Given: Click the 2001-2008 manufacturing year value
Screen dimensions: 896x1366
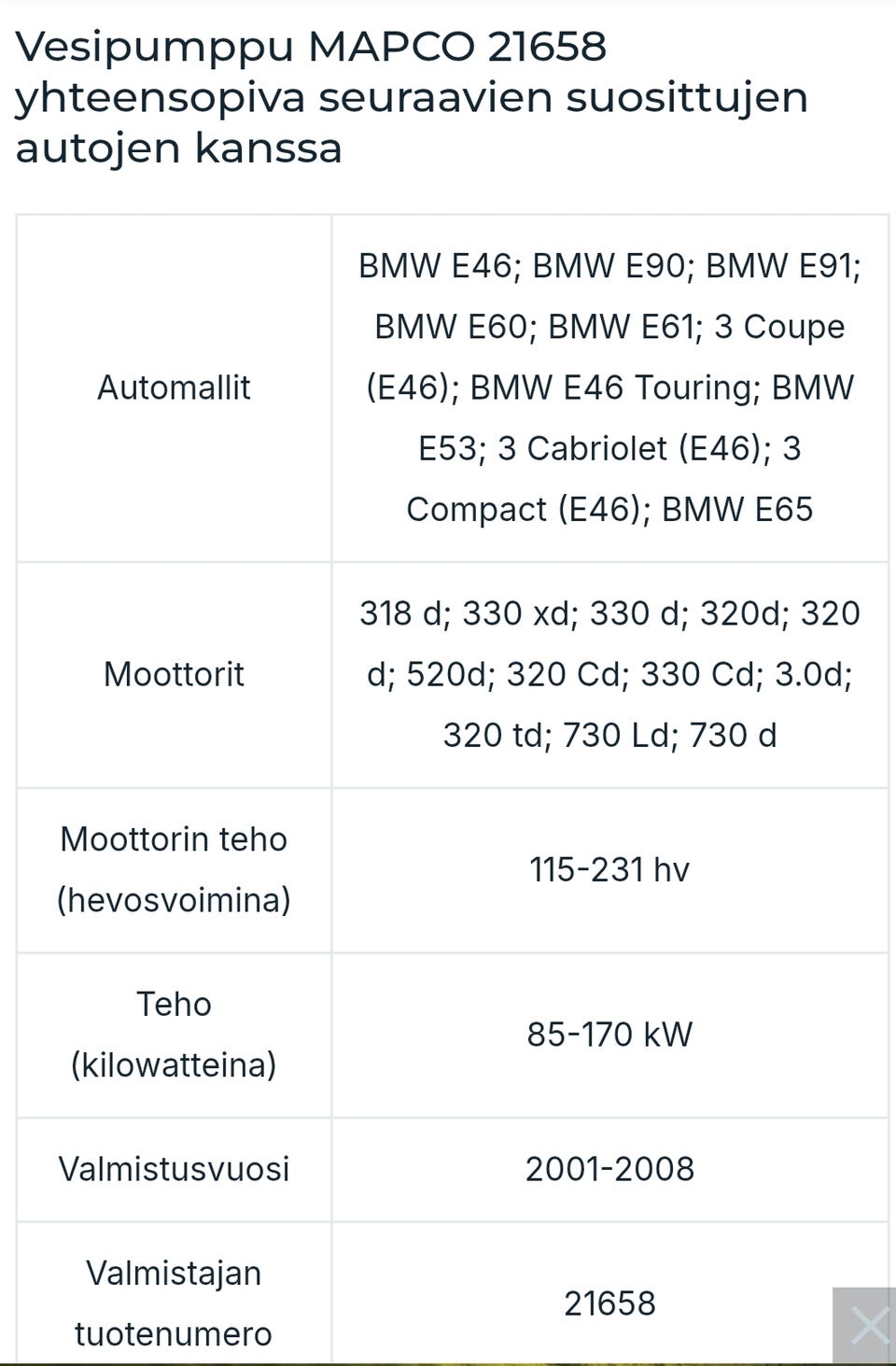Looking at the screenshot, I should point(609,1169).
